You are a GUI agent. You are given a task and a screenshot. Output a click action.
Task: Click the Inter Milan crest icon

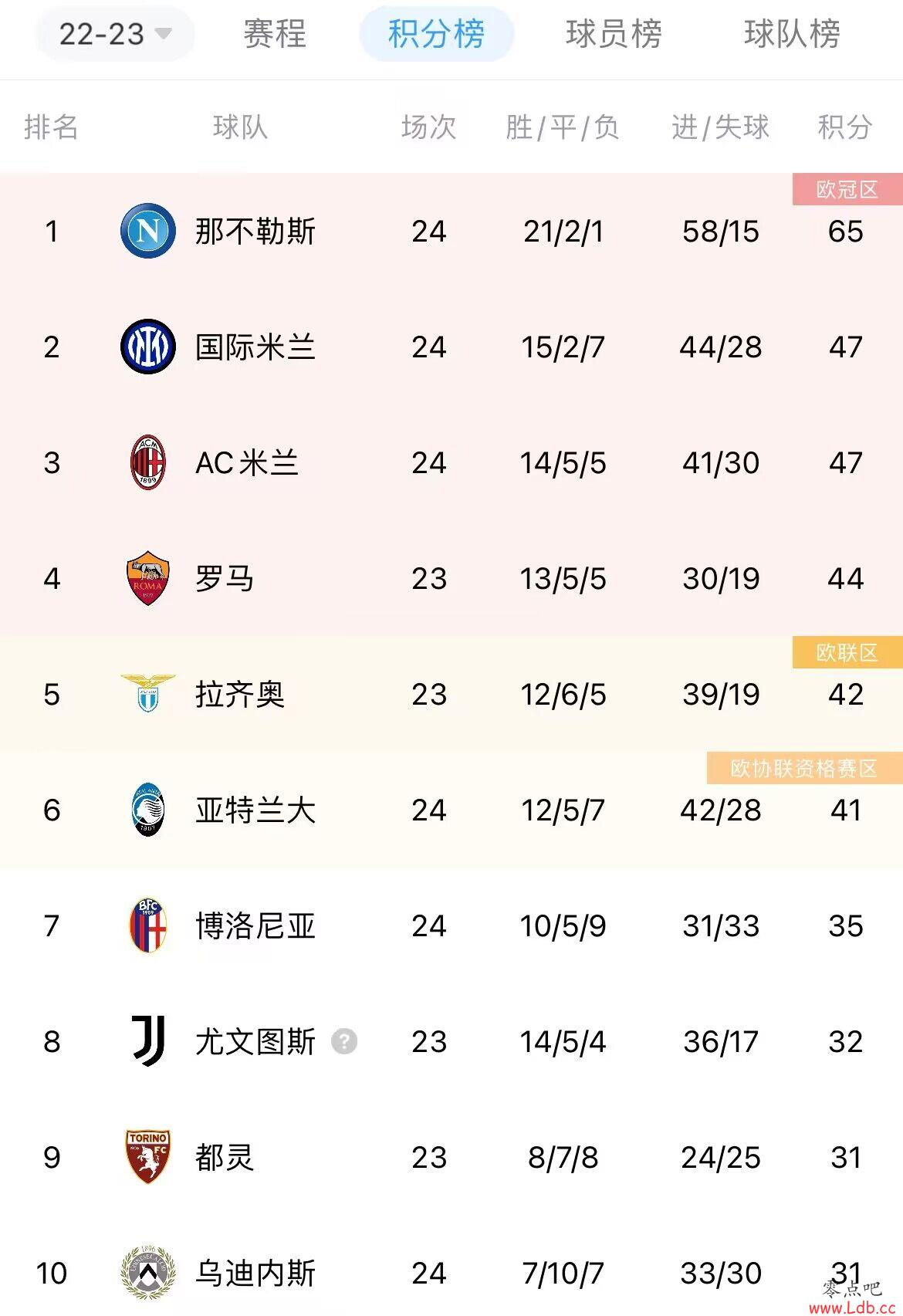[x=148, y=347]
